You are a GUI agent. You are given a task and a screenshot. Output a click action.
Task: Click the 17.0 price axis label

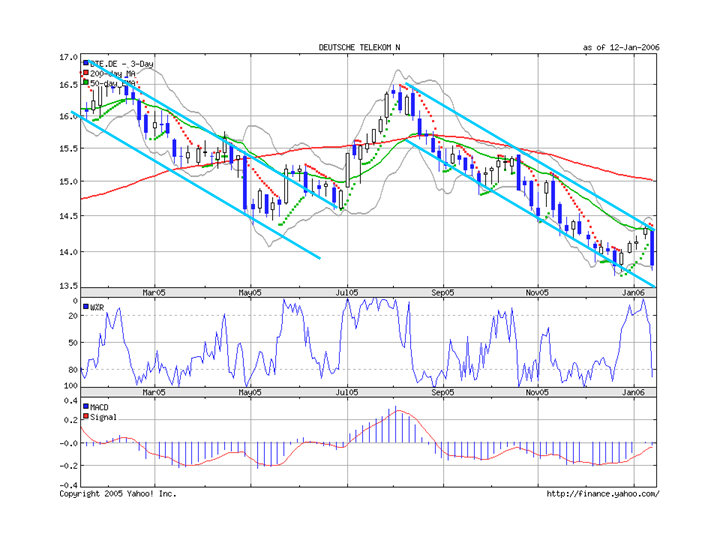click(68, 57)
